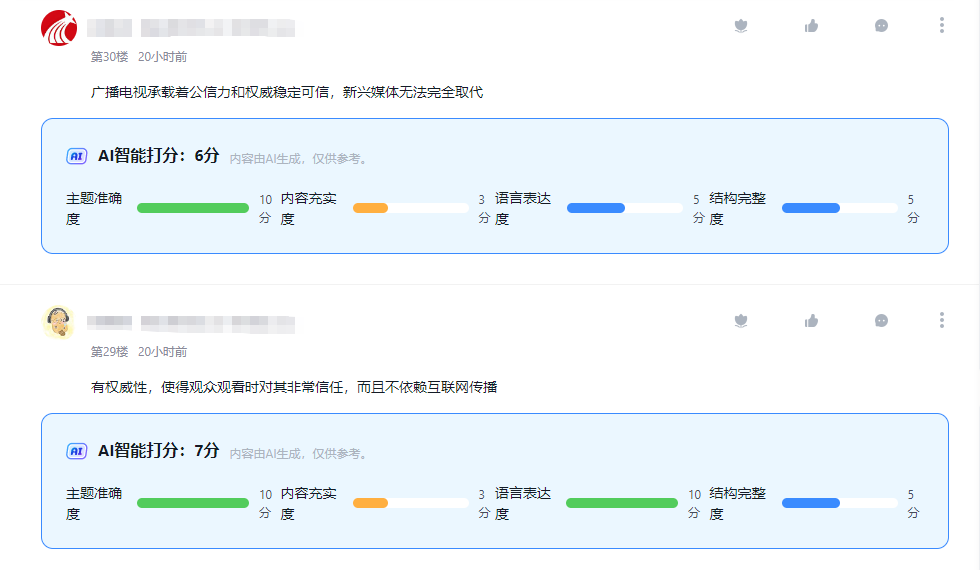Click the AI badge icon in the 6分 score card

[77, 156]
